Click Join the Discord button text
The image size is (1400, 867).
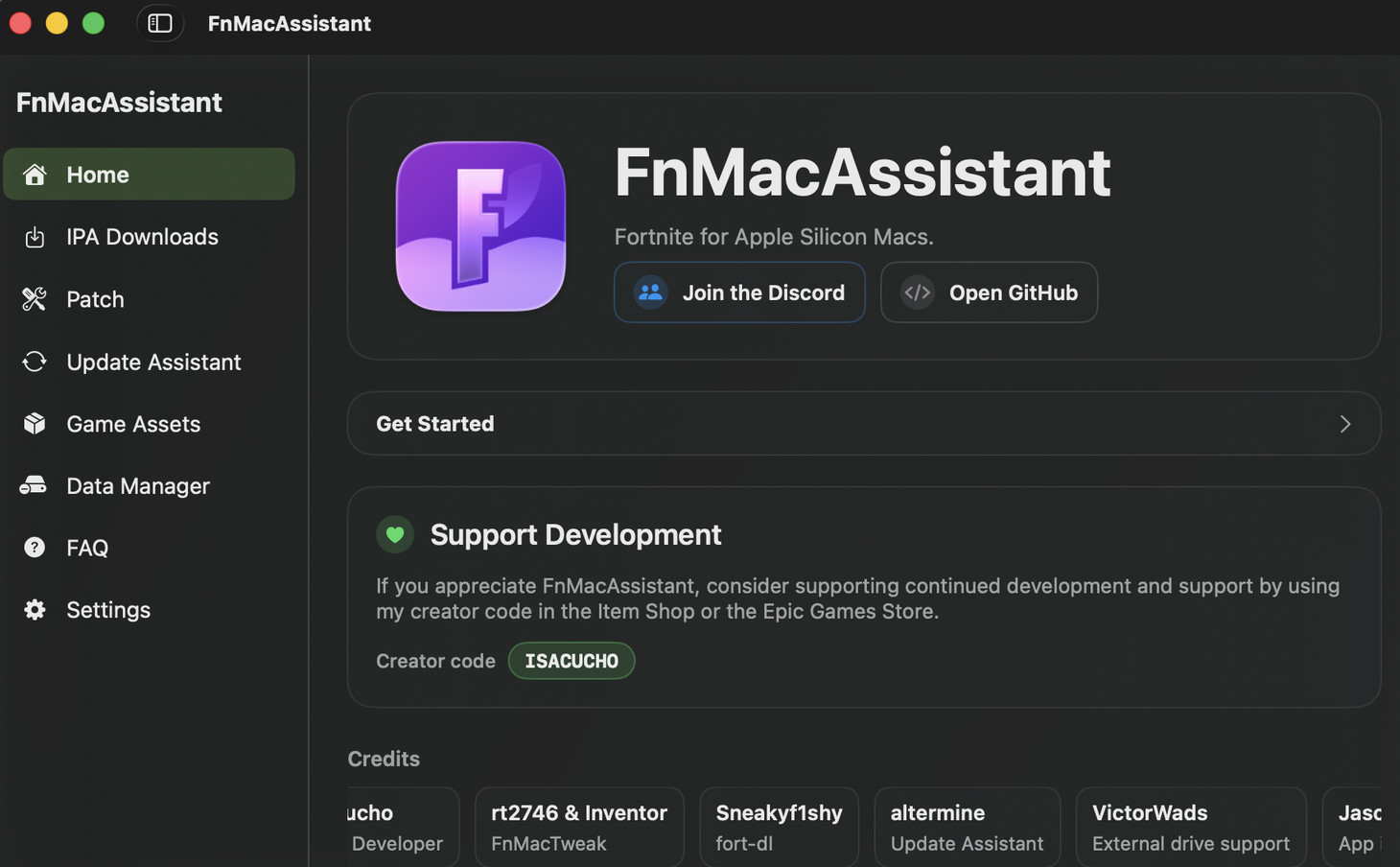tap(763, 293)
